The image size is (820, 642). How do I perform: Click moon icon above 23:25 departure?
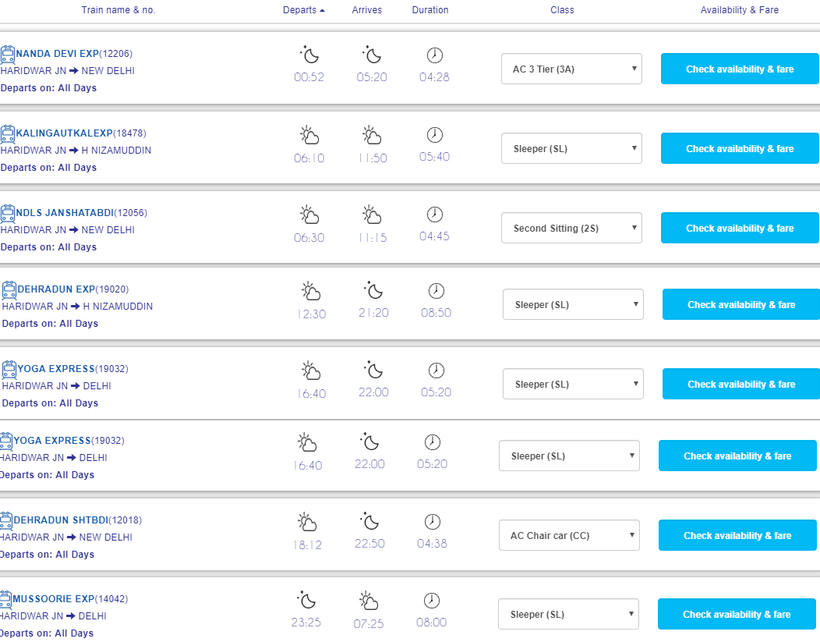click(x=306, y=600)
